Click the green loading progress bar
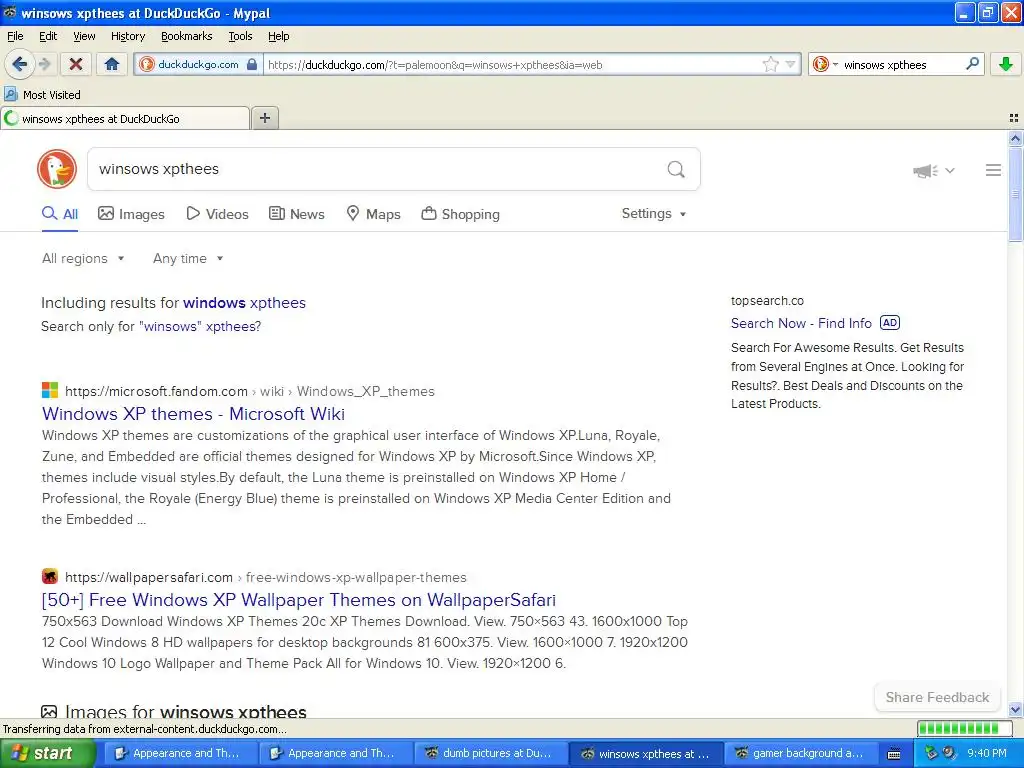This screenshot has height=768, width=1024. (964, 729)
